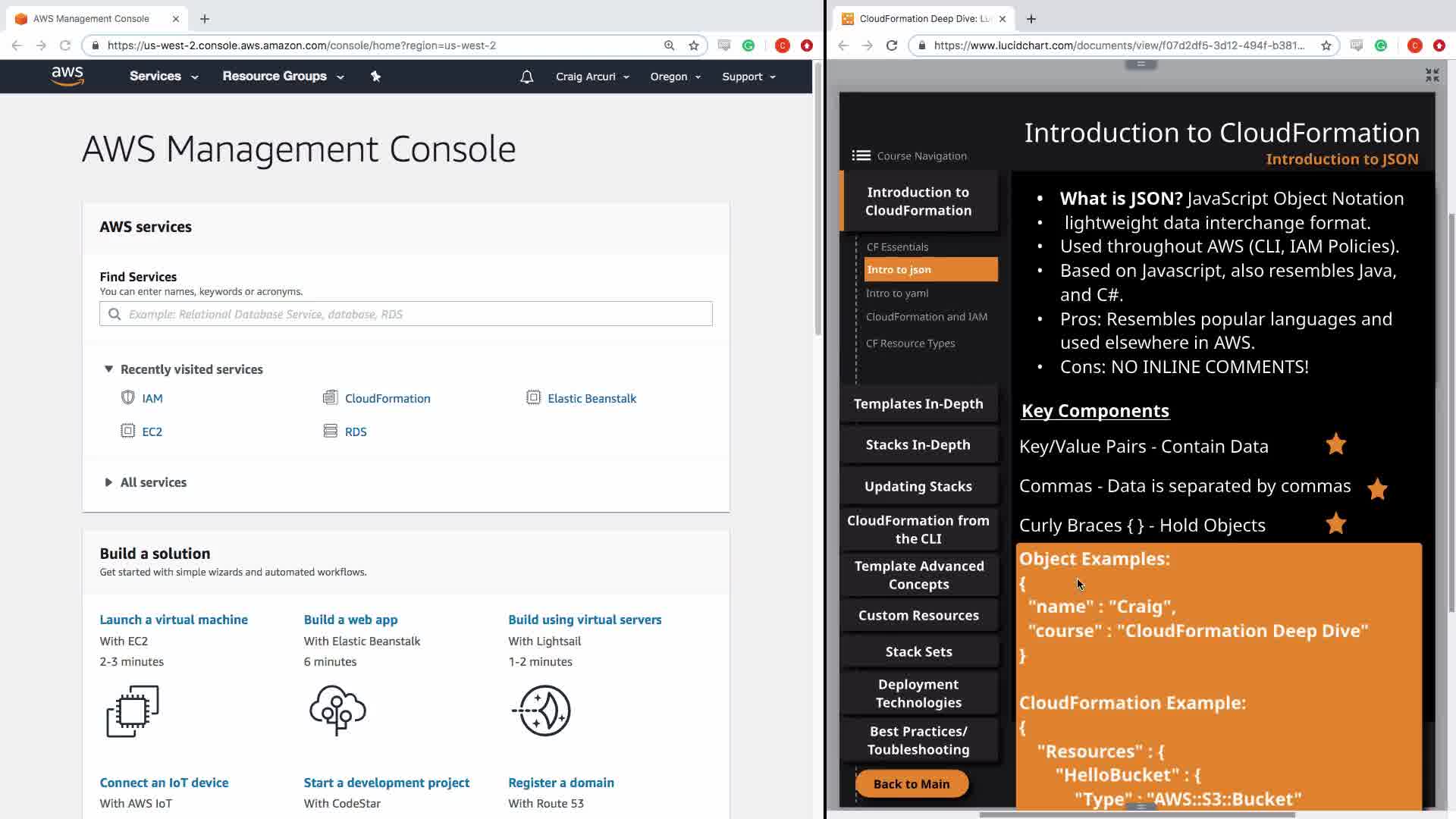Reload the Lucidchart browser page
Viewport: 1456px width, 819px height.
pyautogui.click(x=892, y=45)
